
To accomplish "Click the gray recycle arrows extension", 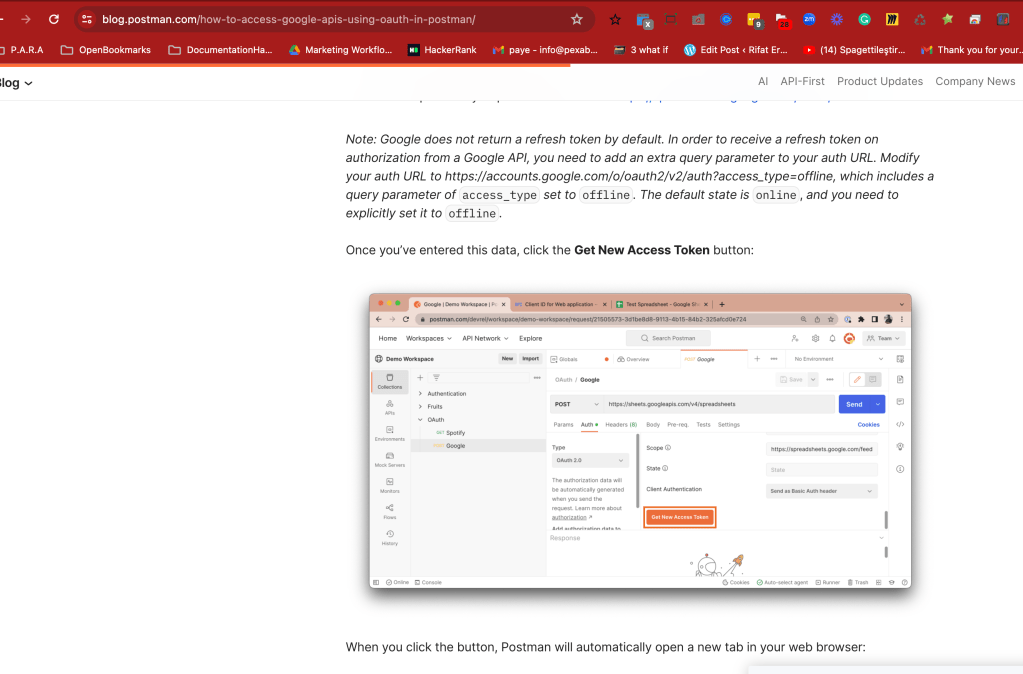I will [x=920, y=20].
